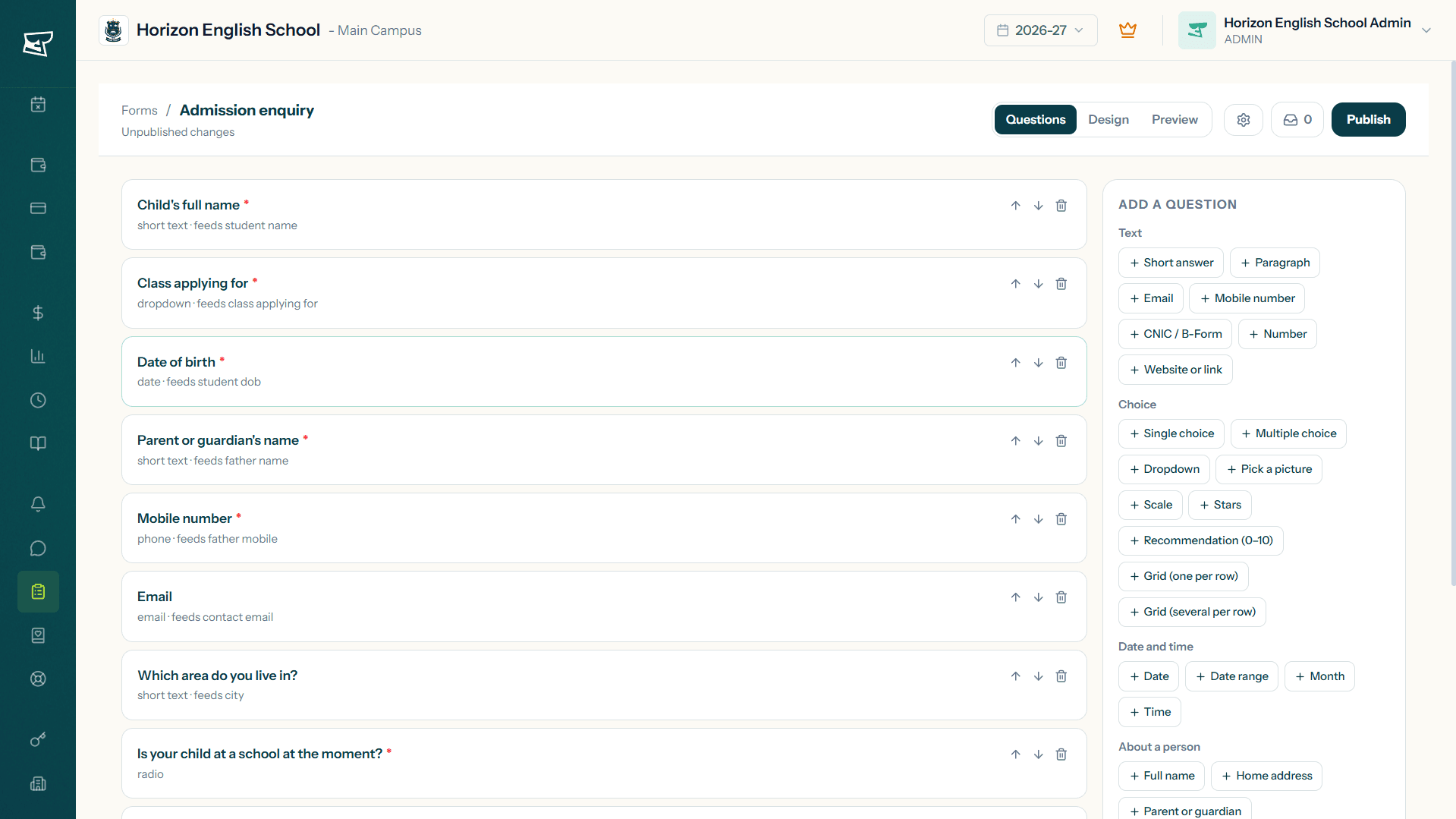The width and height of the screenshot is (1456, 819).
Task: Add a Recommendation (0–10) question
Action: tap(1201, 540)
